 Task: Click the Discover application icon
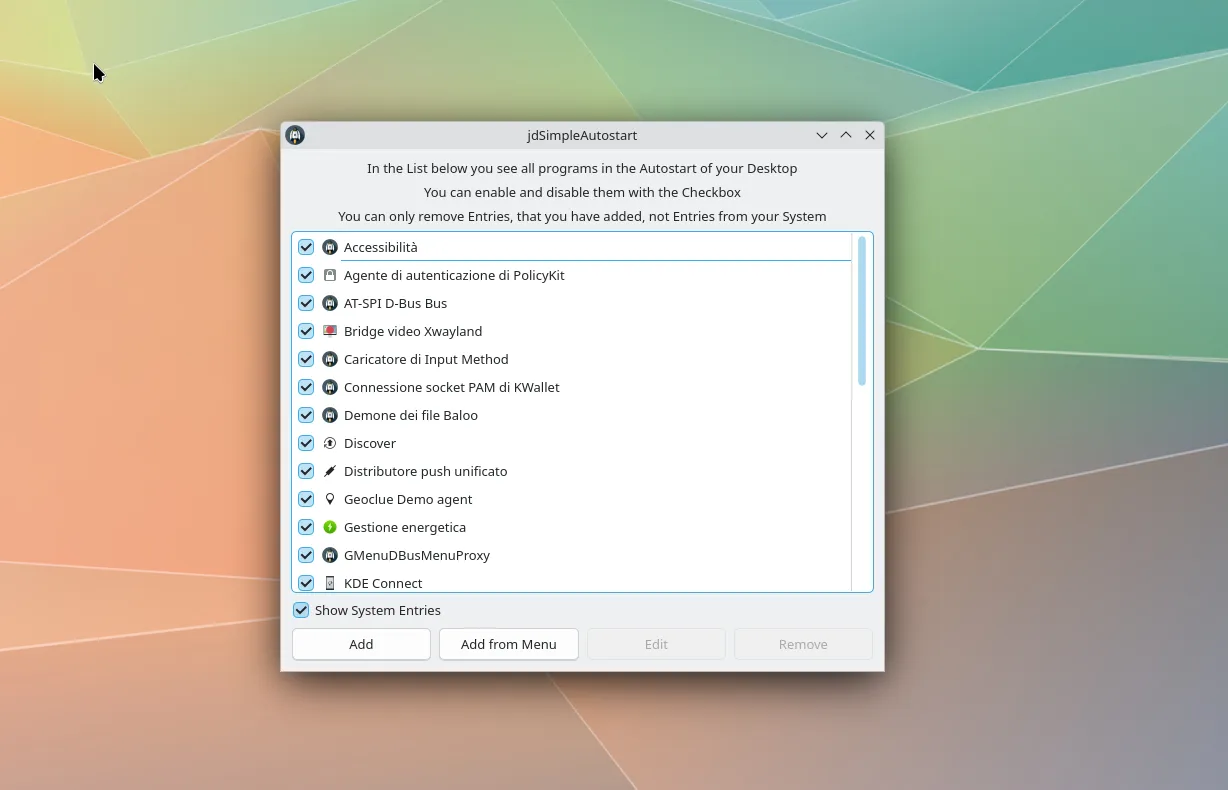[x=330, y=443]
